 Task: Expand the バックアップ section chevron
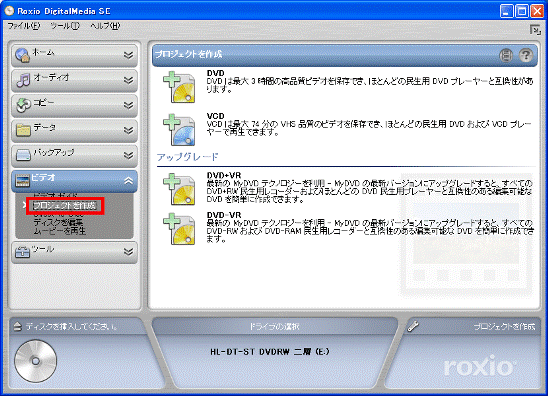(128, 155)
